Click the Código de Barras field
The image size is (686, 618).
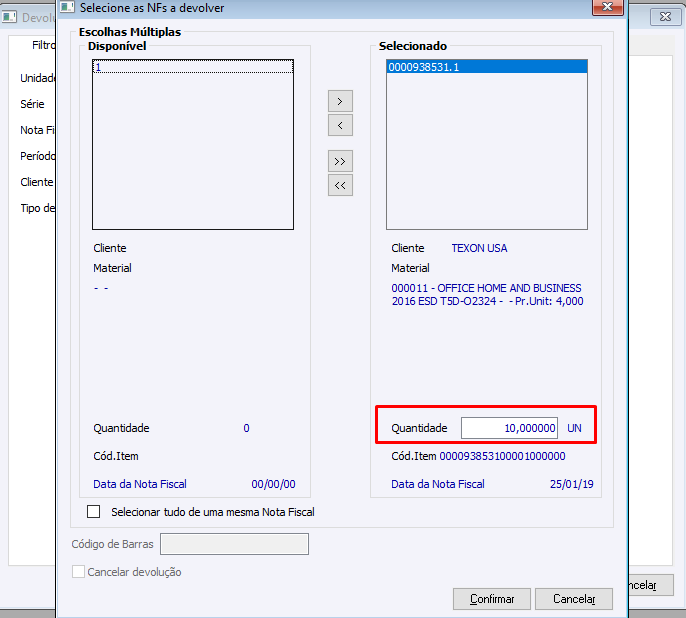pos(234,544)
